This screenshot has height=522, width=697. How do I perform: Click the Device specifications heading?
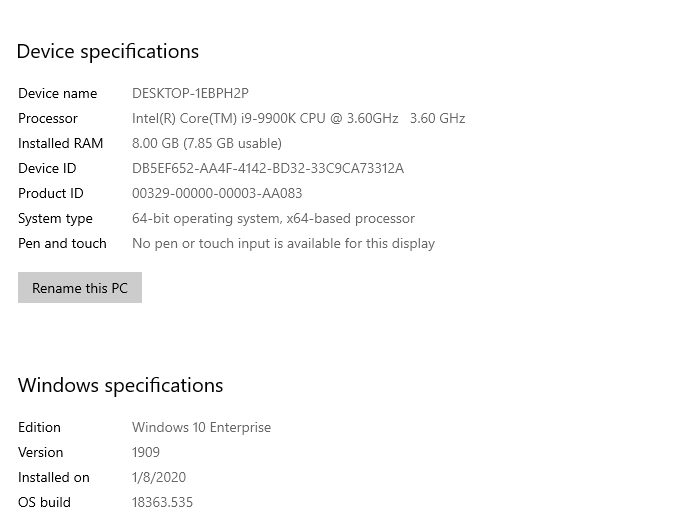108,52
